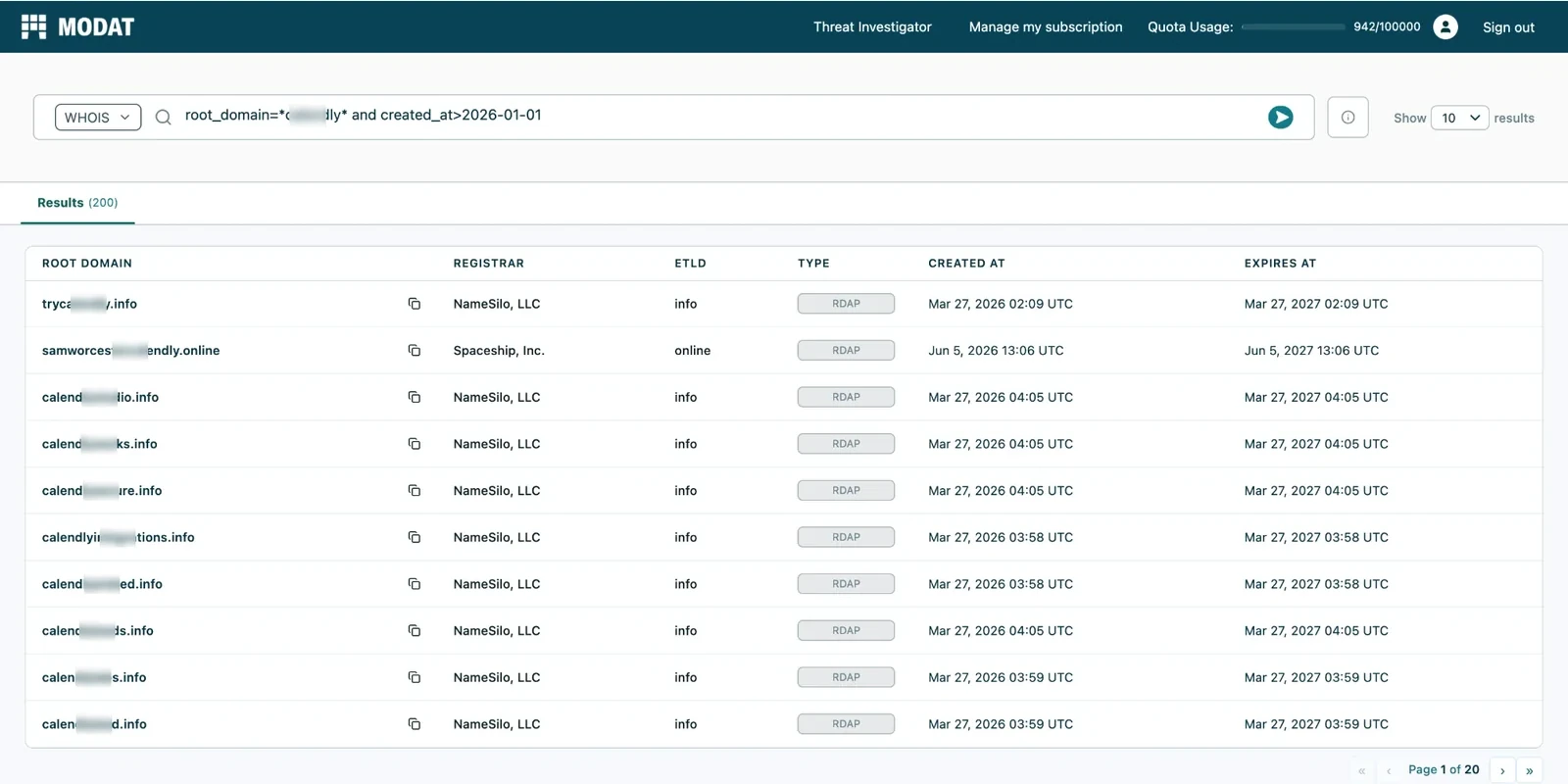Copy the domain ending in lio.info
This screenshot has height=784, width=1568.
point(415,397)
